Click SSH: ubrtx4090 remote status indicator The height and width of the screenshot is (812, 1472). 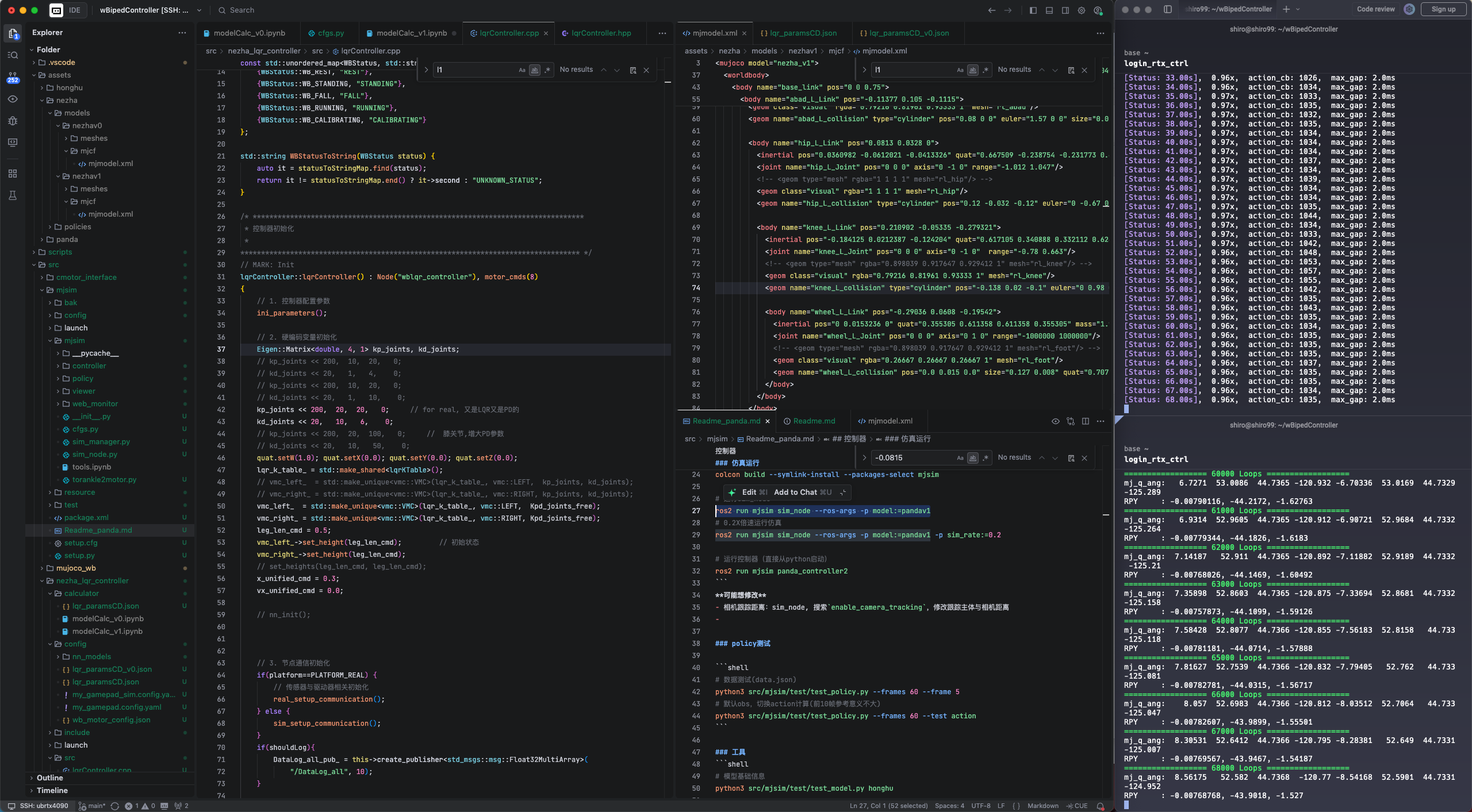pos(38,806)
